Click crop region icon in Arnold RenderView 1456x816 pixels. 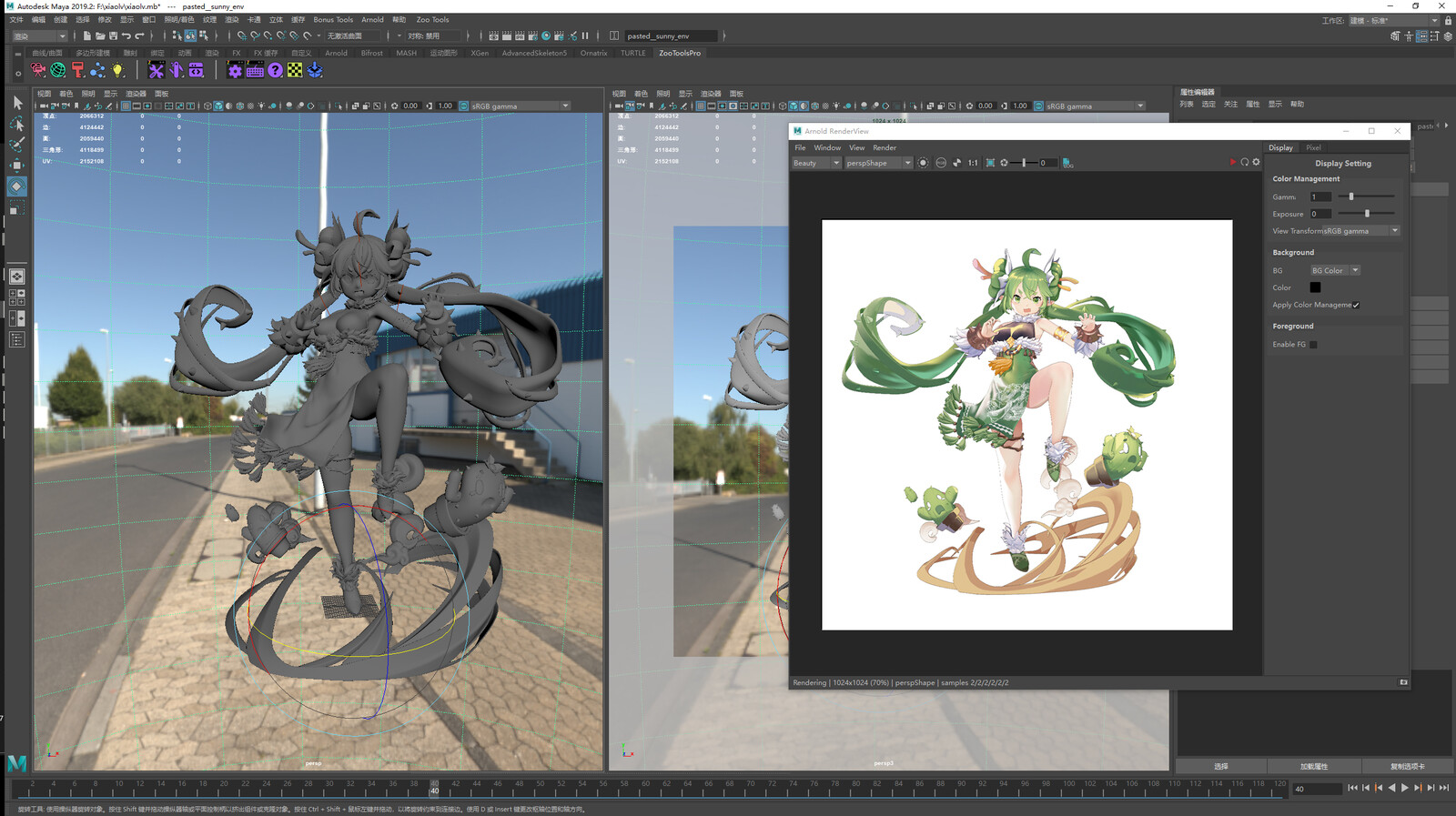990,163
